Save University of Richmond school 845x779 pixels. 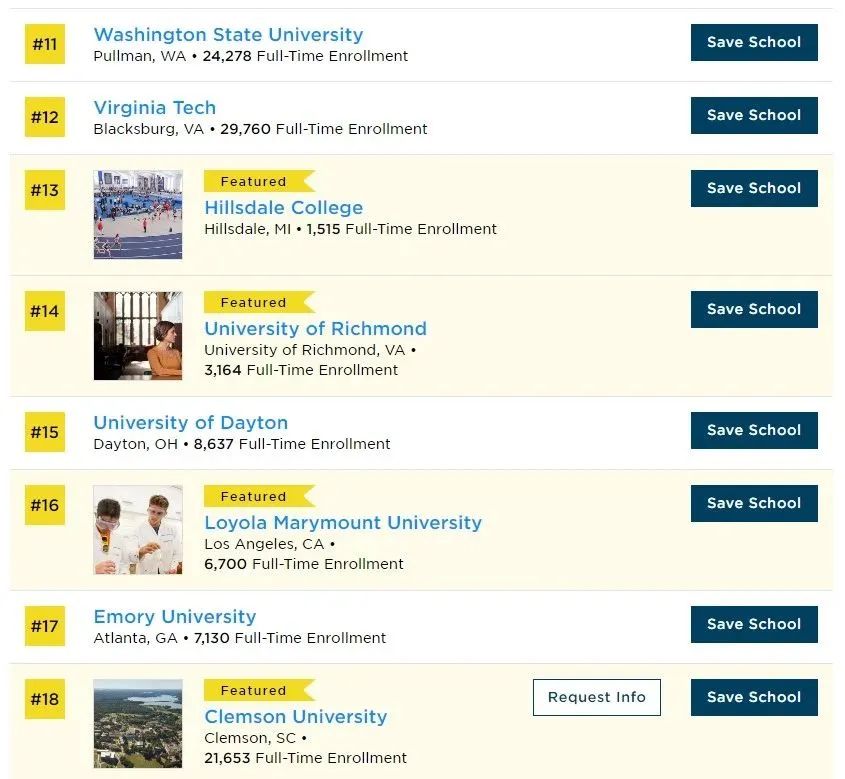point(754,310)
